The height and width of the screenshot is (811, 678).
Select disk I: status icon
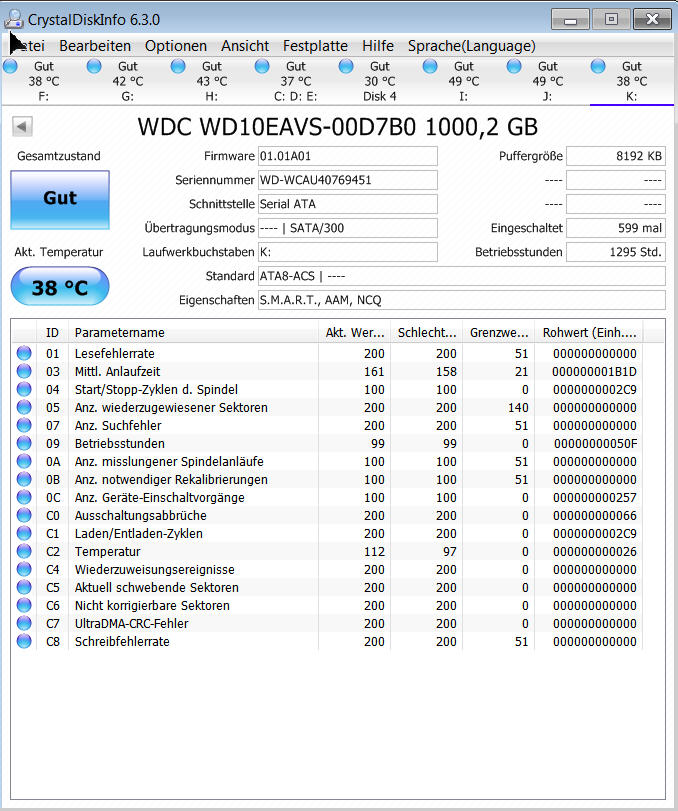click(x=430, y=66)
